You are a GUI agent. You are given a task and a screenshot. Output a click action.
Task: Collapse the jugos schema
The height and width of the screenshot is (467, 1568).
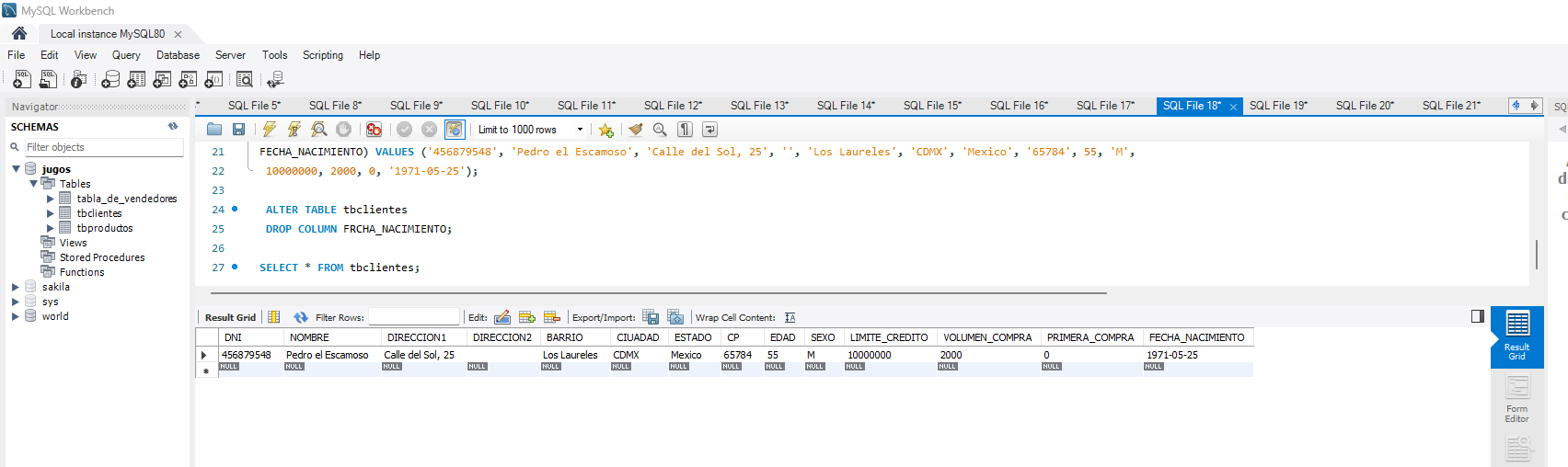coord(16,169)
